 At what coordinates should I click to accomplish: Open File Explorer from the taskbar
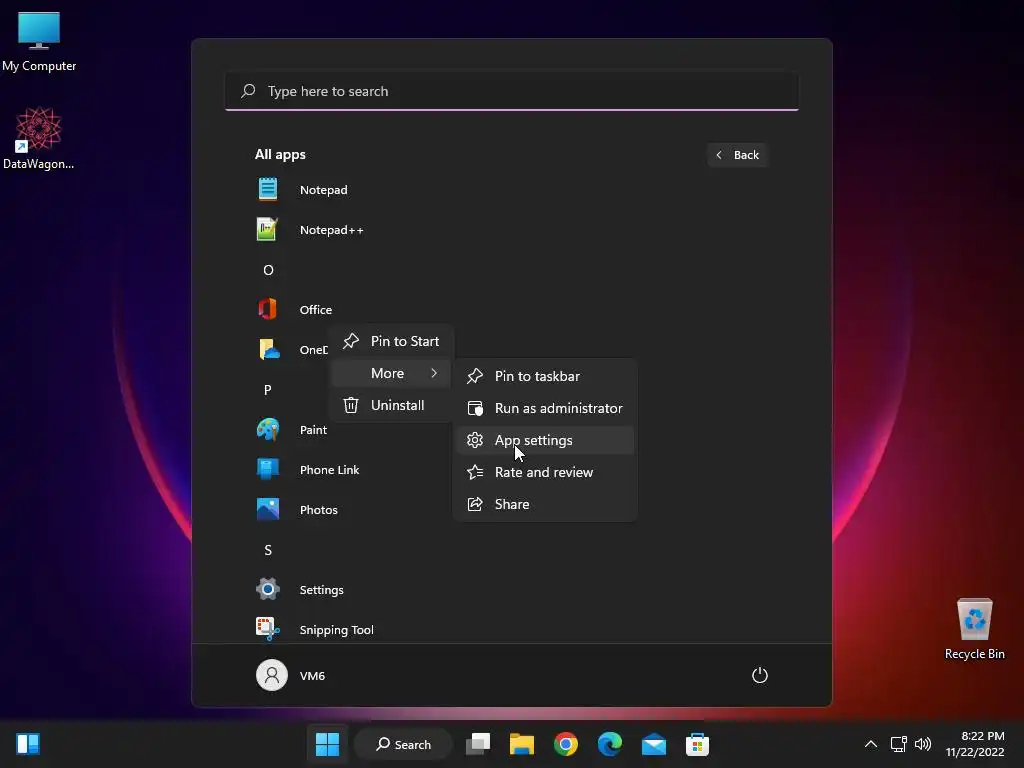point(522,744)
